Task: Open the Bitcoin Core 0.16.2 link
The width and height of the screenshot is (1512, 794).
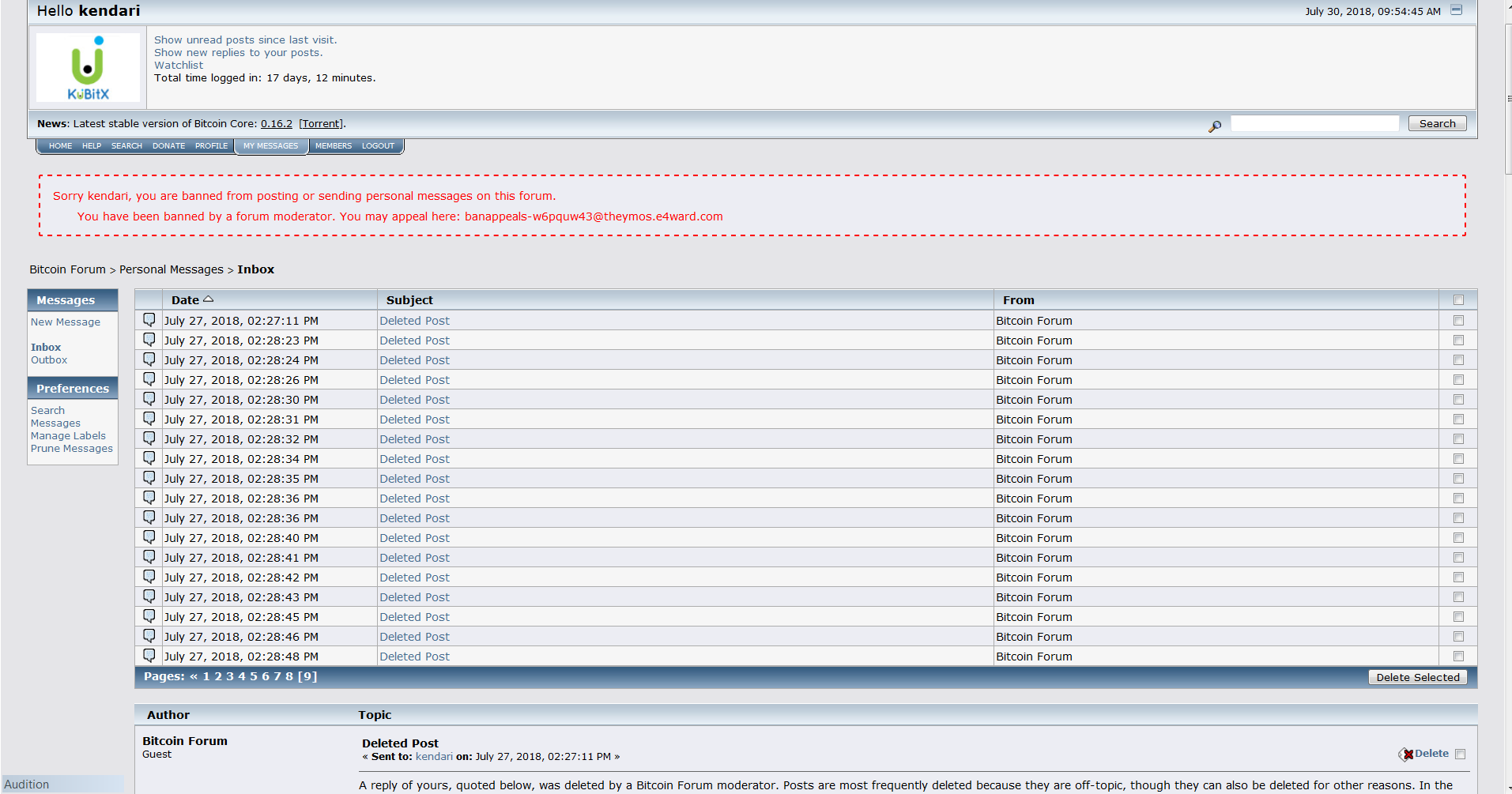Action: [x=277, y=123]
